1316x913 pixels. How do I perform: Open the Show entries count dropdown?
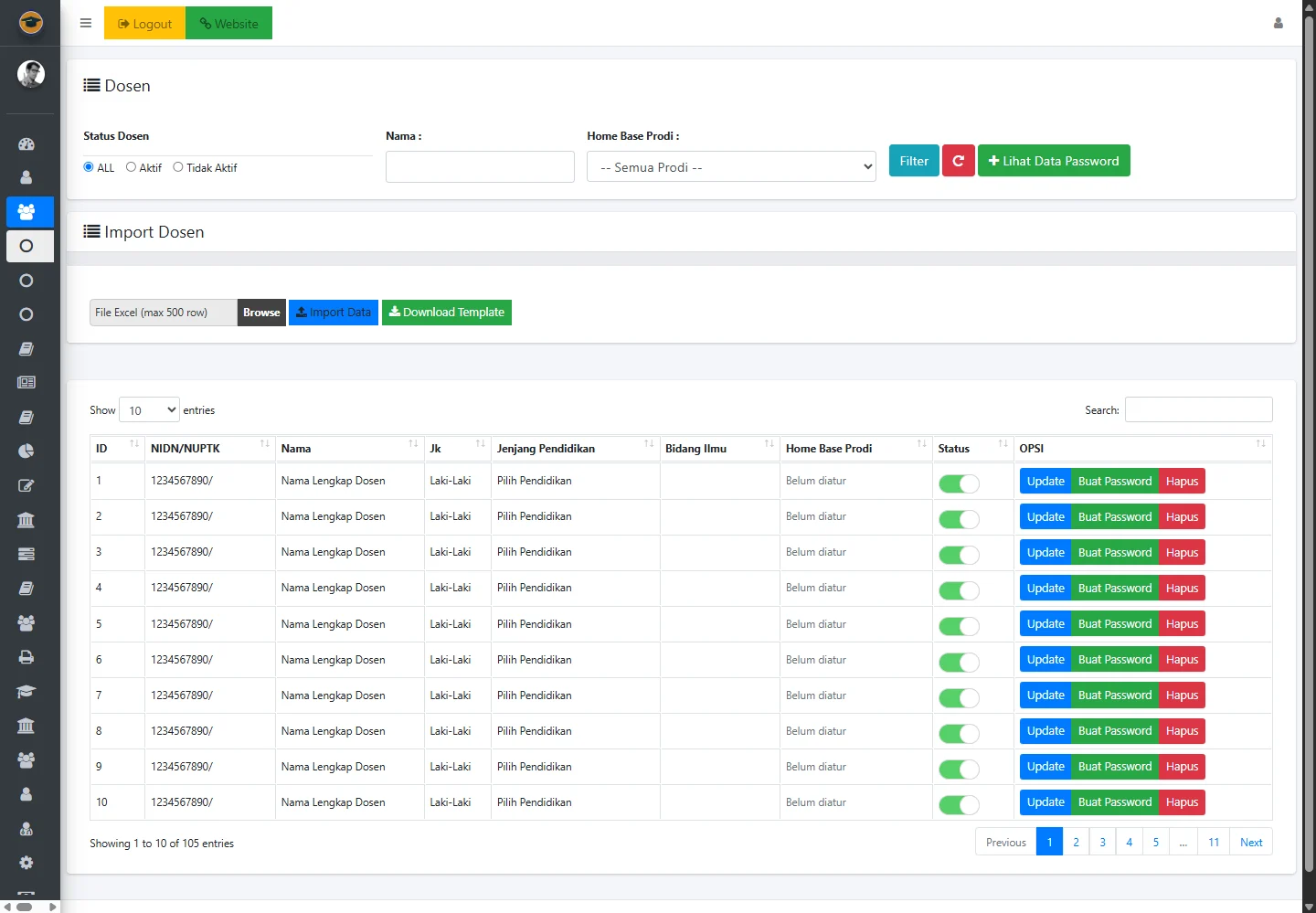click(x=150, y=410)
